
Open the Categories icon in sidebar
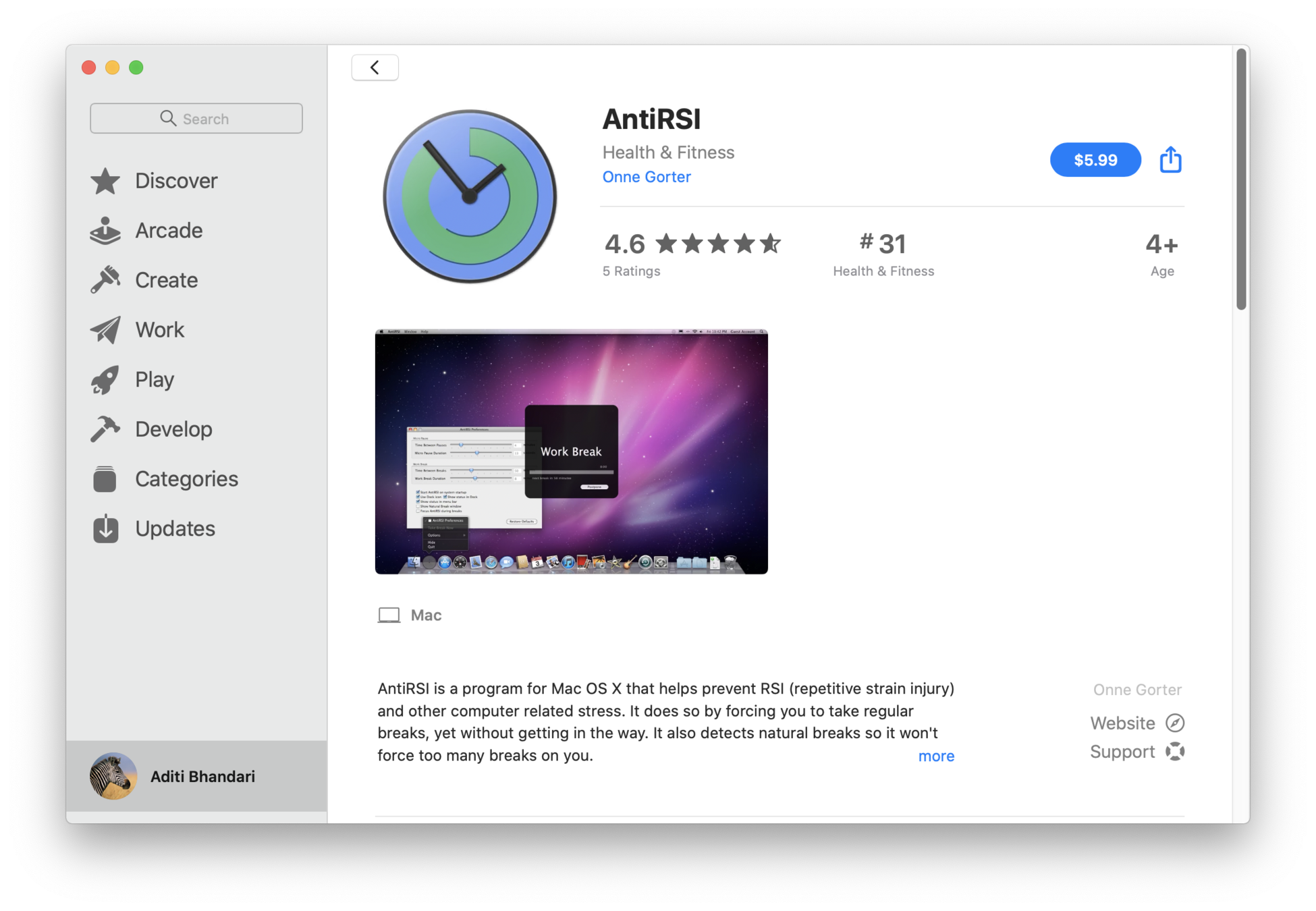click(x=105, y=479)
